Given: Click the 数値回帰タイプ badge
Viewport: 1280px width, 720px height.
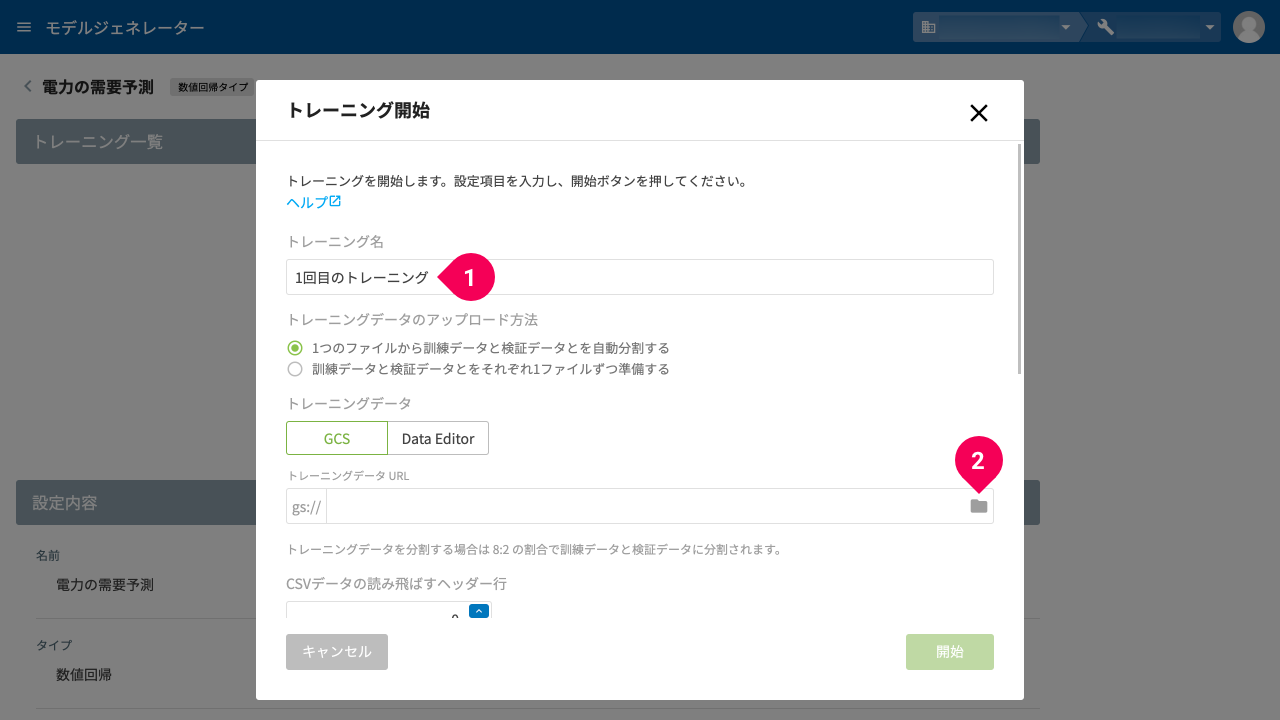Looking at the screenshot, I should (213, 87).
